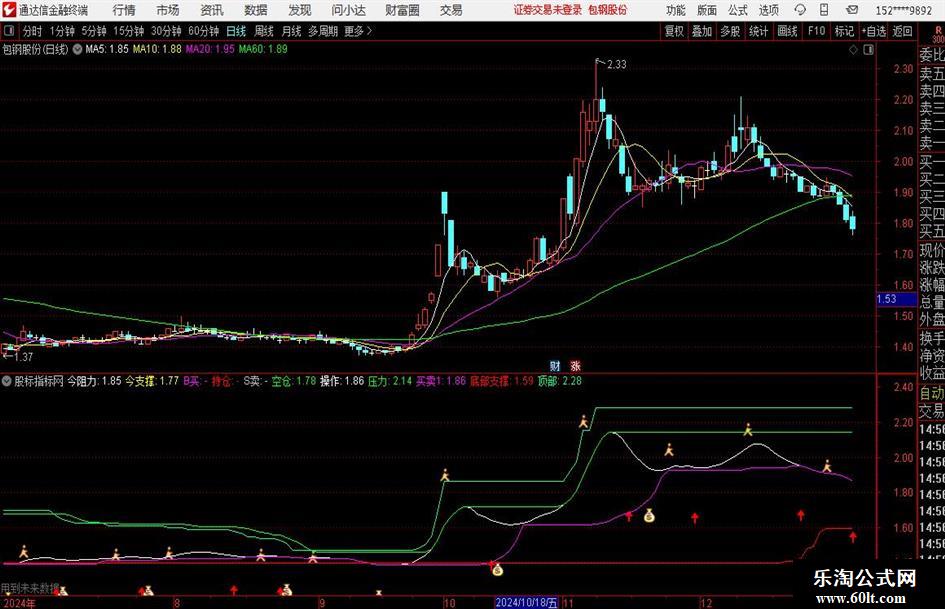Click the 1.37 low price label
The width and height of the screenshot is (945, 609).
(24, 356)
